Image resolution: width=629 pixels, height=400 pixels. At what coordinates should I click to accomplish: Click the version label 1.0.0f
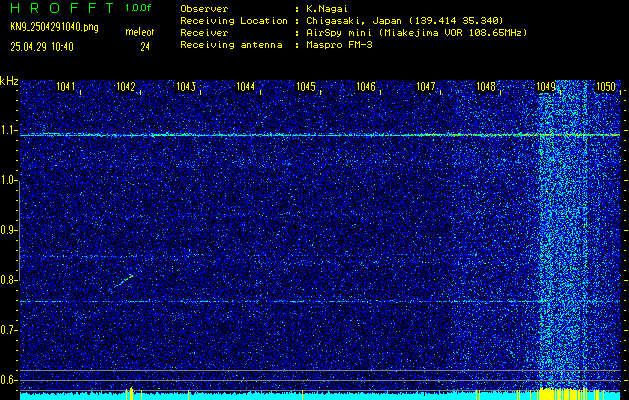tap(138, 8)
